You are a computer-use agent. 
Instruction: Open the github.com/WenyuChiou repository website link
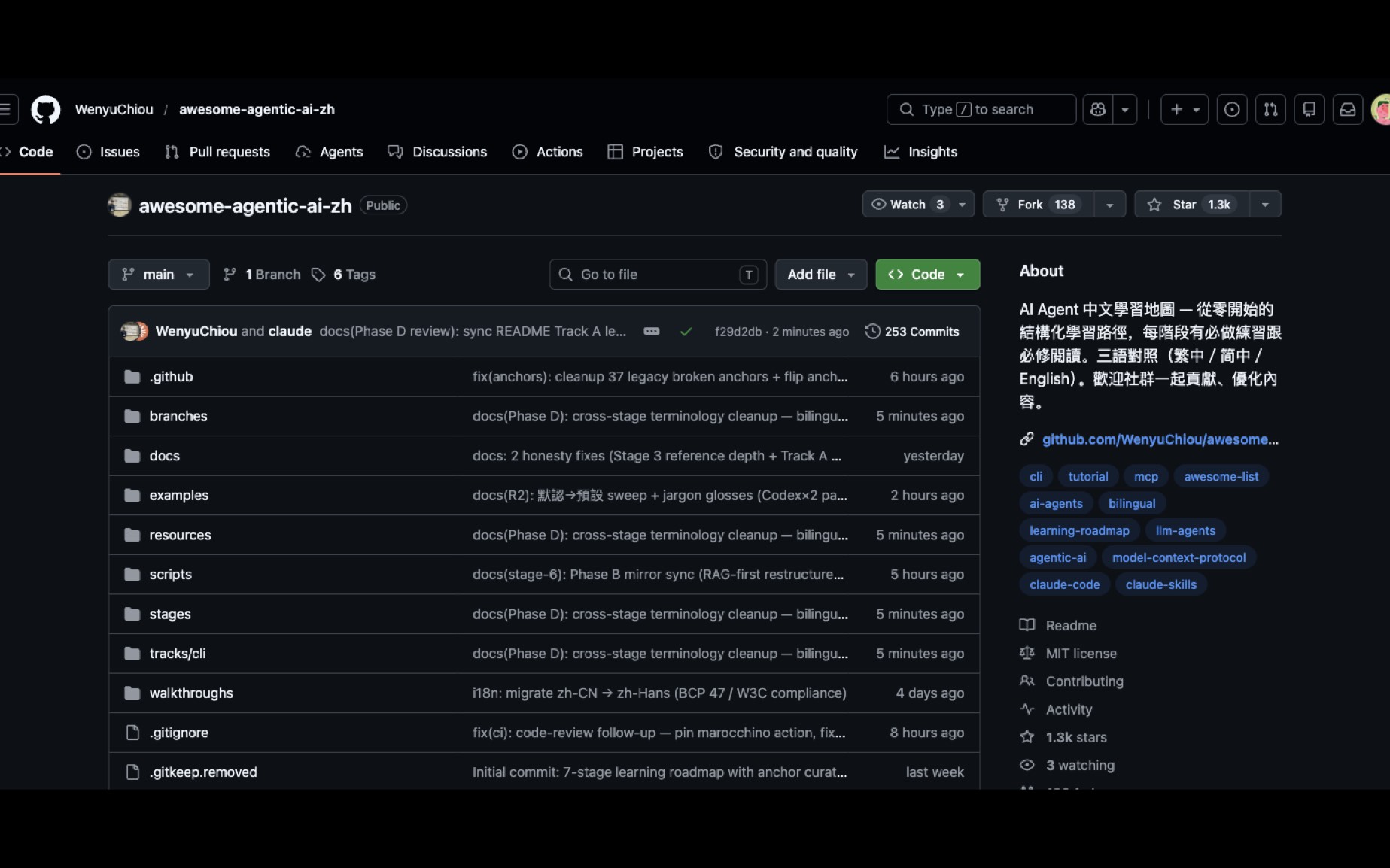(x=1160, y=439)
